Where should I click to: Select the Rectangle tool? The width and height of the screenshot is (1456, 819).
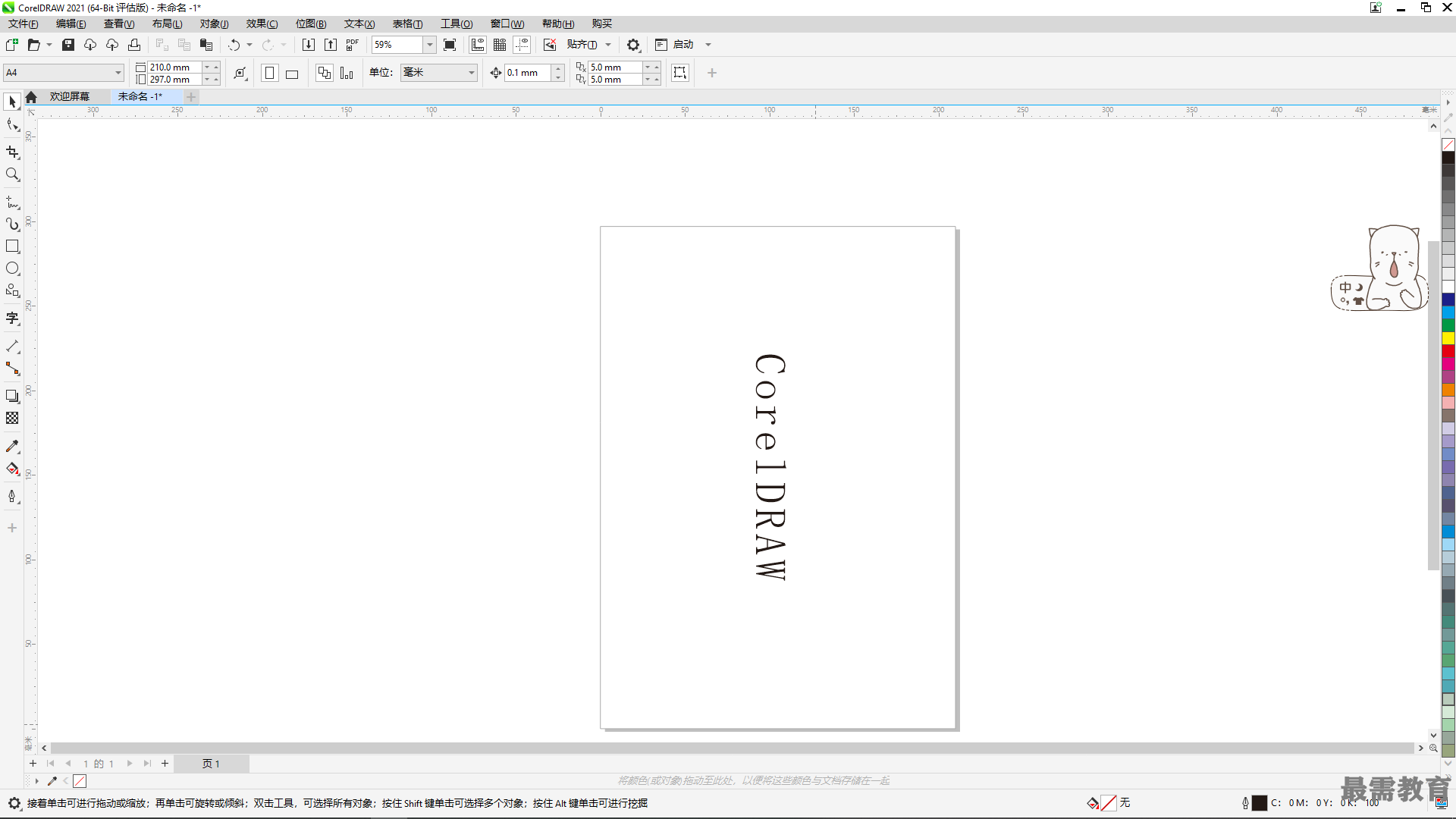[12, 246]
